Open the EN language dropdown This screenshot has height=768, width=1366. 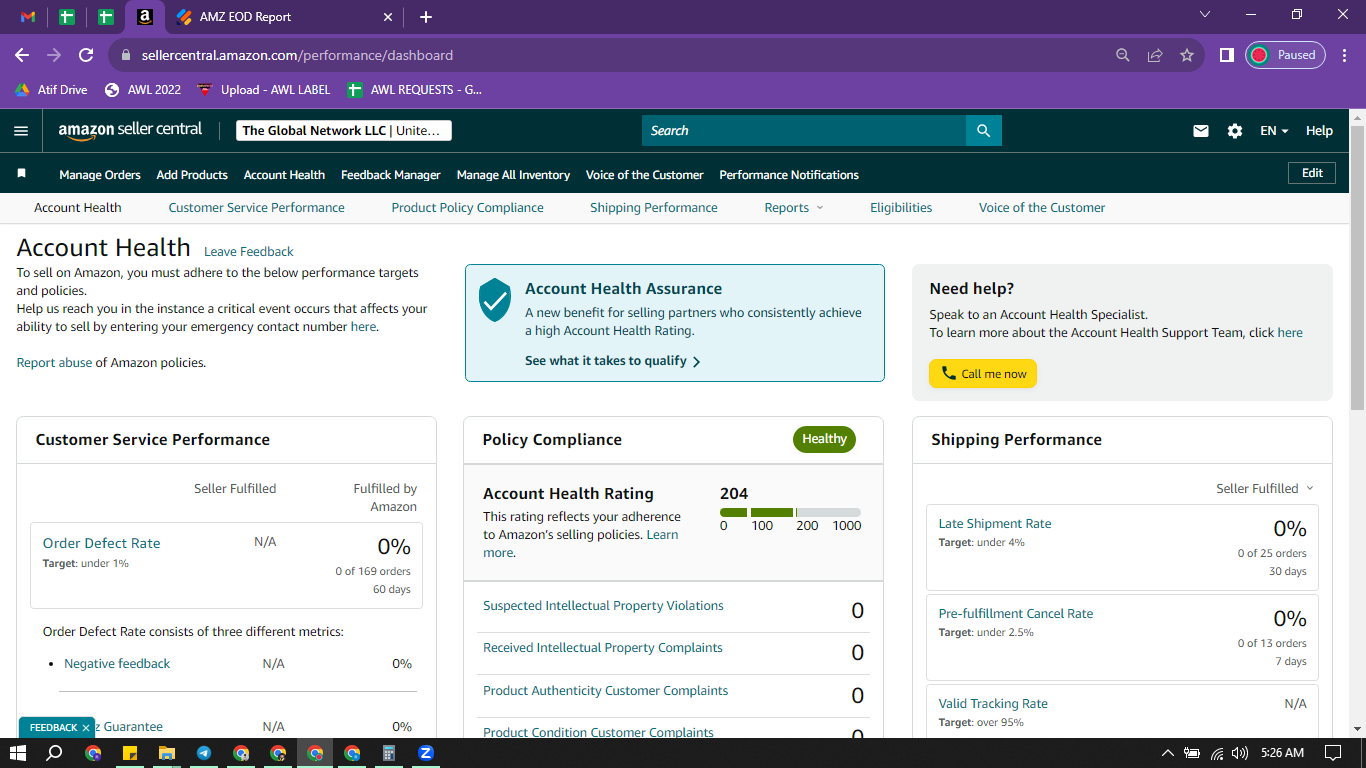click(x=1274, y=131)
